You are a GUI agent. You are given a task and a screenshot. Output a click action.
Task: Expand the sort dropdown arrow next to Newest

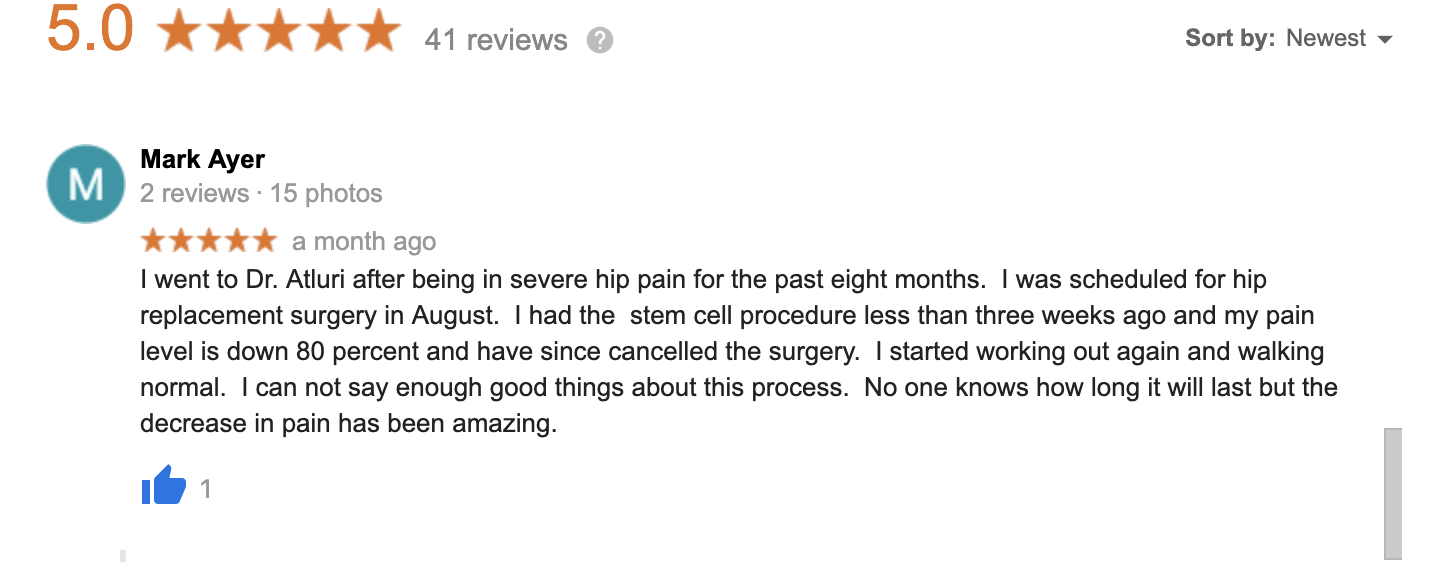(x=1384, y=40)
